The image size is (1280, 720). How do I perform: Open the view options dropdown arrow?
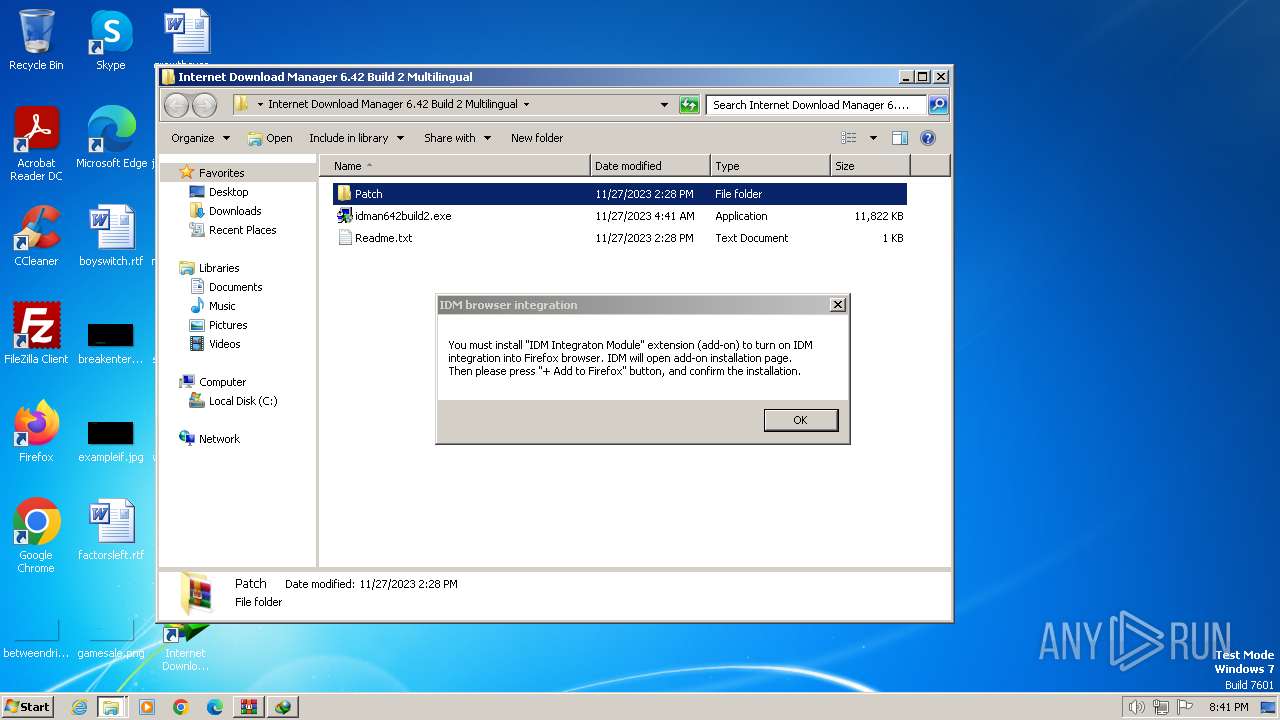873,138
